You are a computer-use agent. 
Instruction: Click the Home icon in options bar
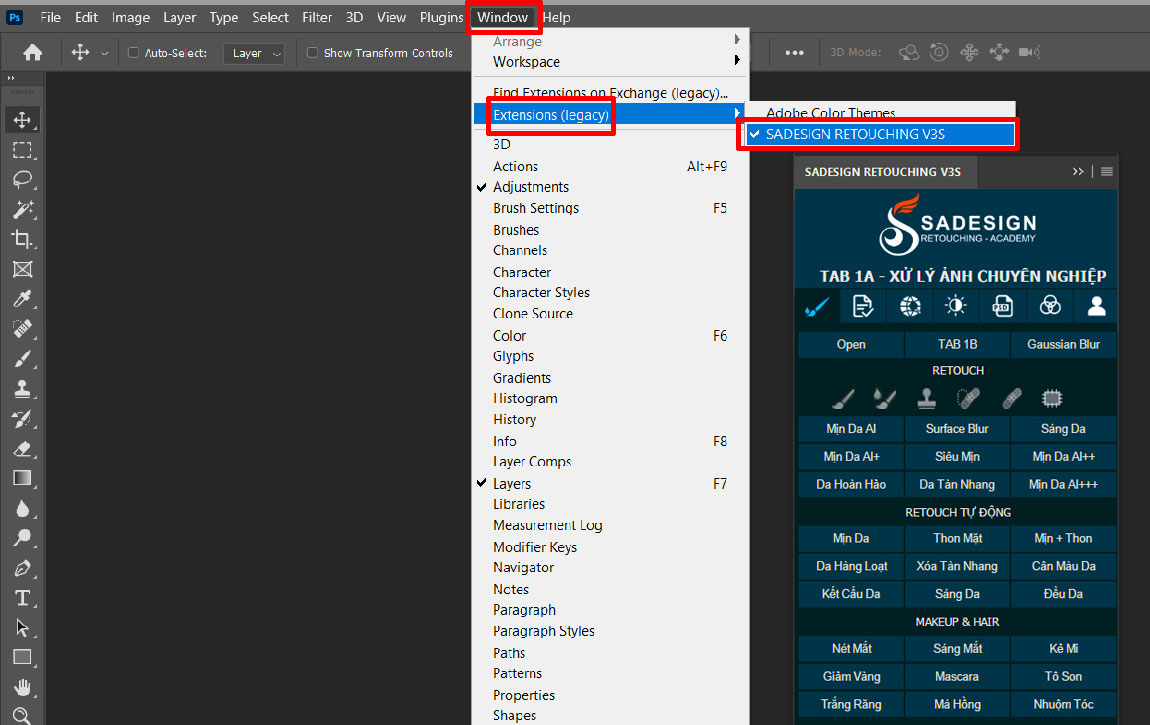point(33,53)
